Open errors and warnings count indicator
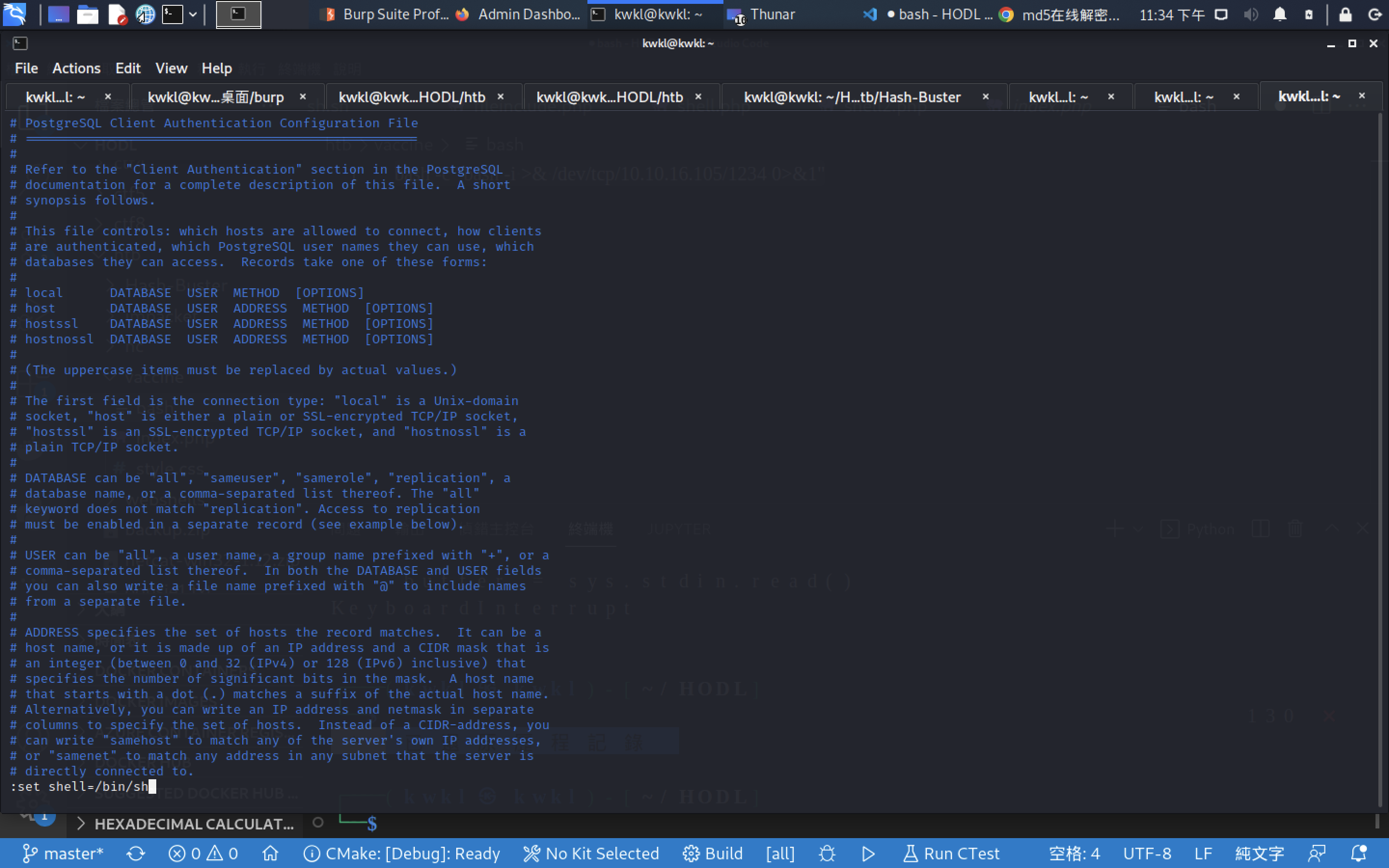Screen dimensions: 1389x868 203,854
